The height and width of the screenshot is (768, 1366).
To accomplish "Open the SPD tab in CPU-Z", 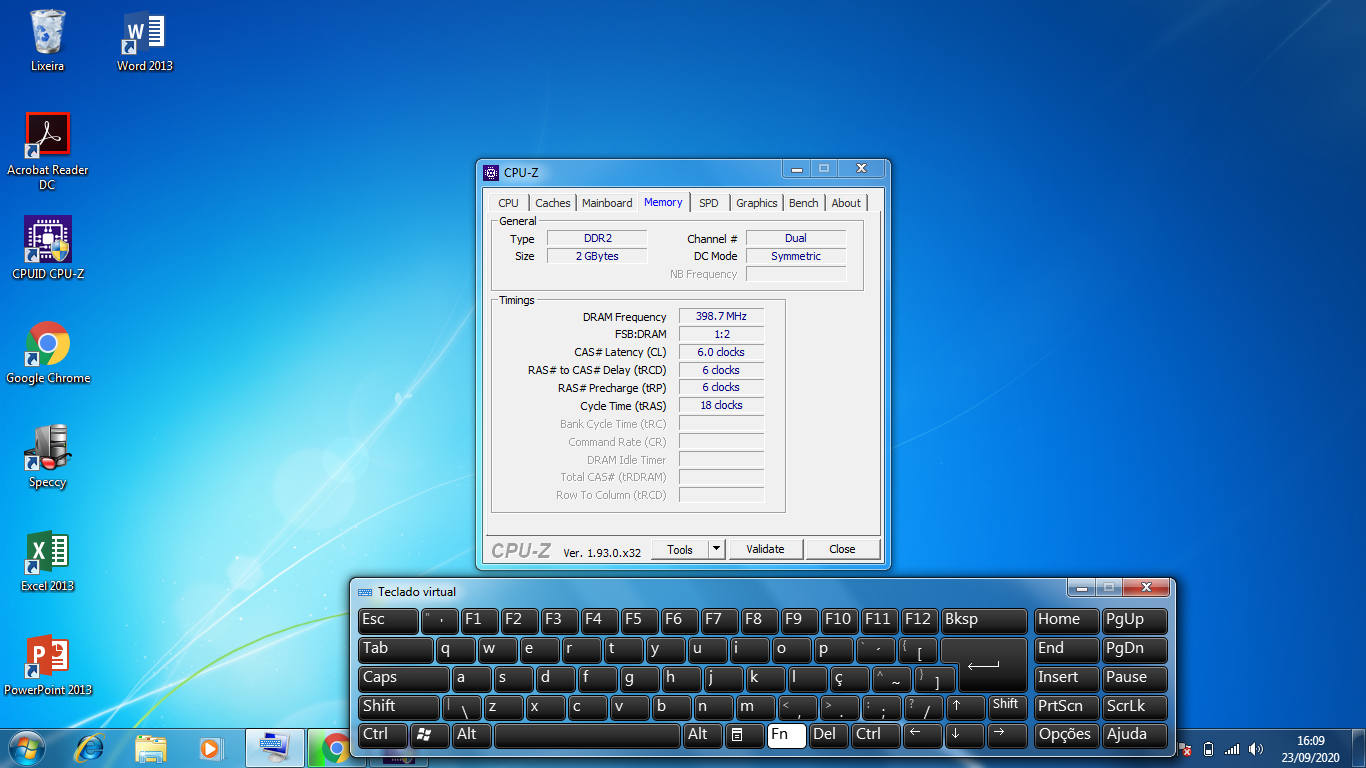I will tap(709, 203).
